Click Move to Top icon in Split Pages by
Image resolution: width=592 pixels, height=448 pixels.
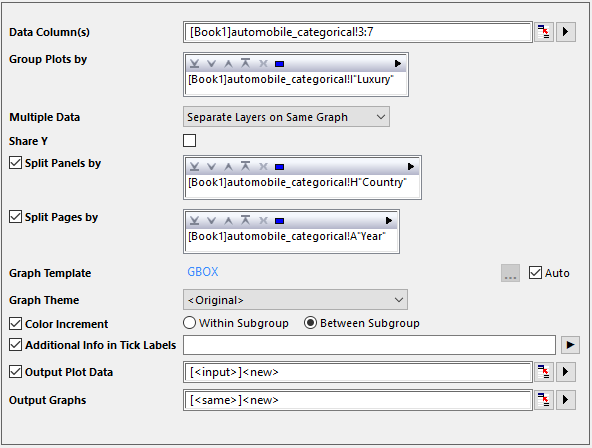coord(245,220)
